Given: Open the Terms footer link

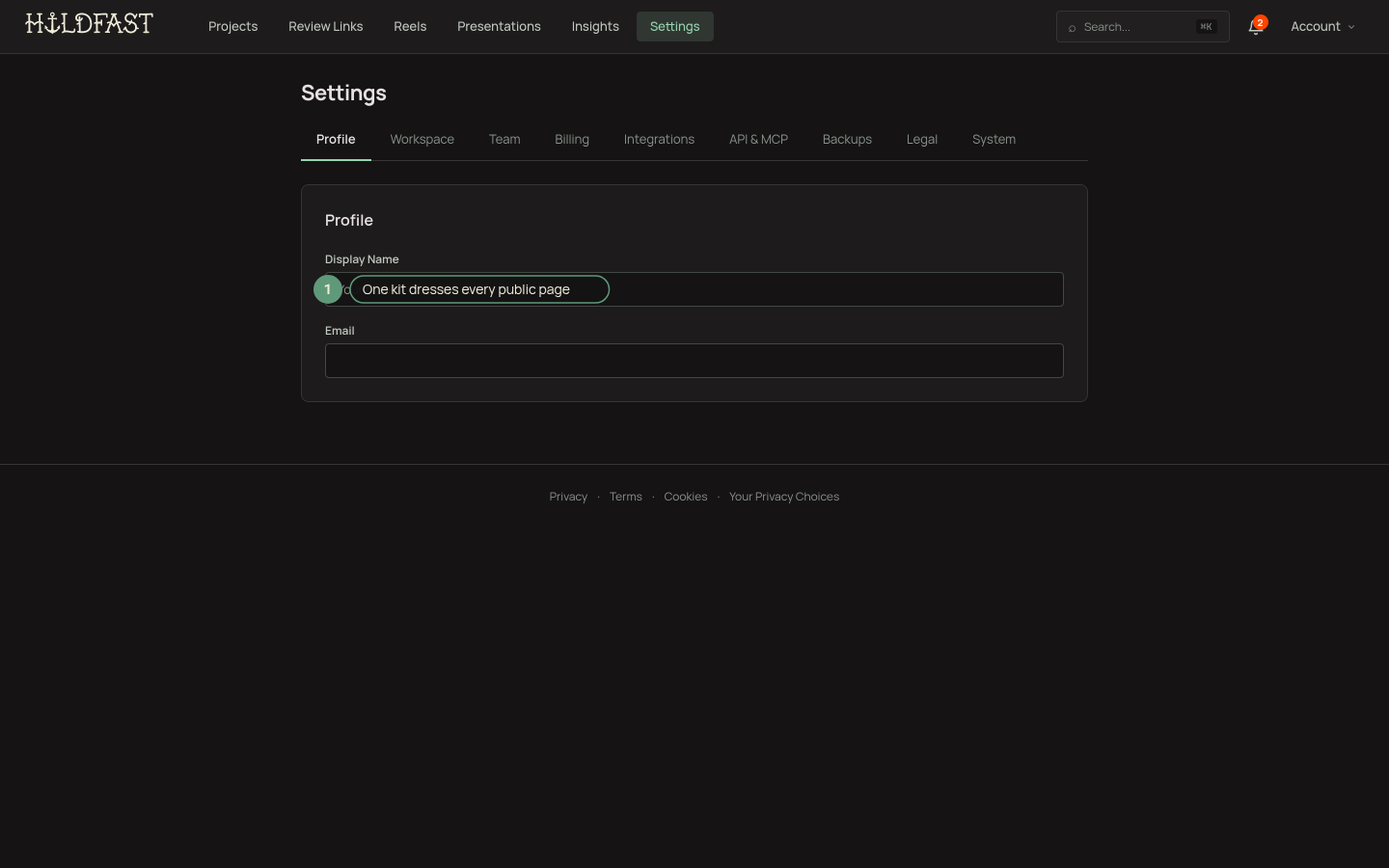Looking at the screenshot, I should point(626,497).
